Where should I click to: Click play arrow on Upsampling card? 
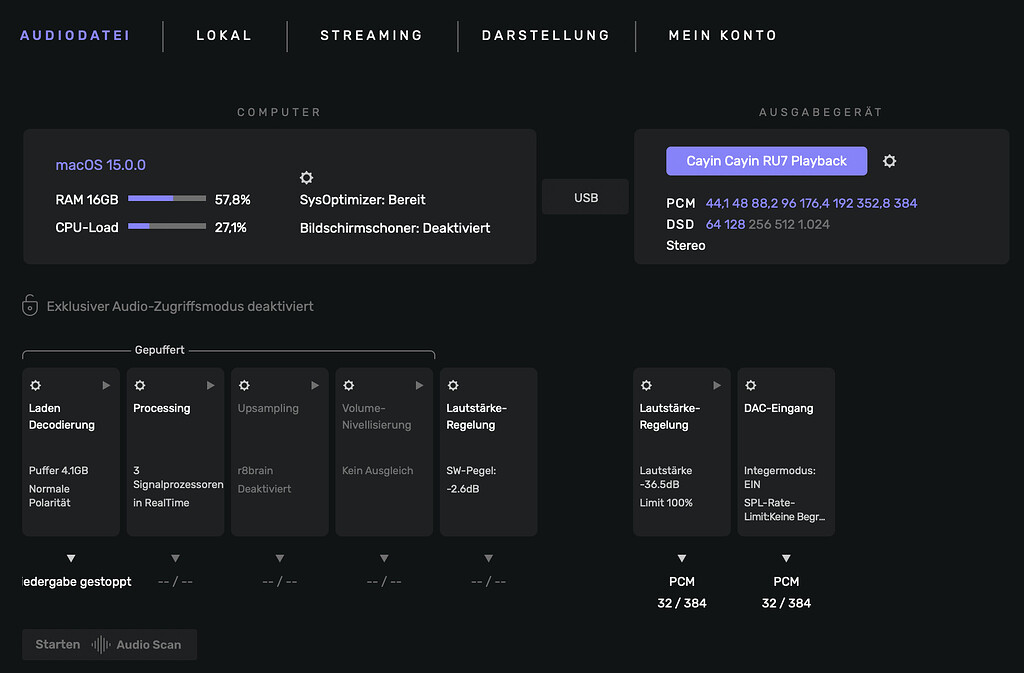point(315,385)
